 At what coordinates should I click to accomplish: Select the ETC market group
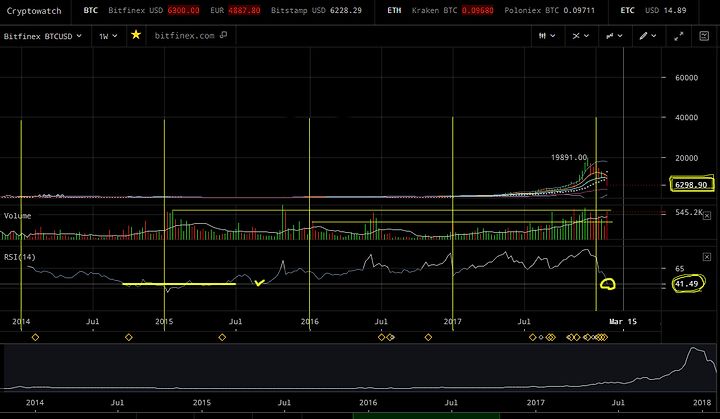(627, 10)
